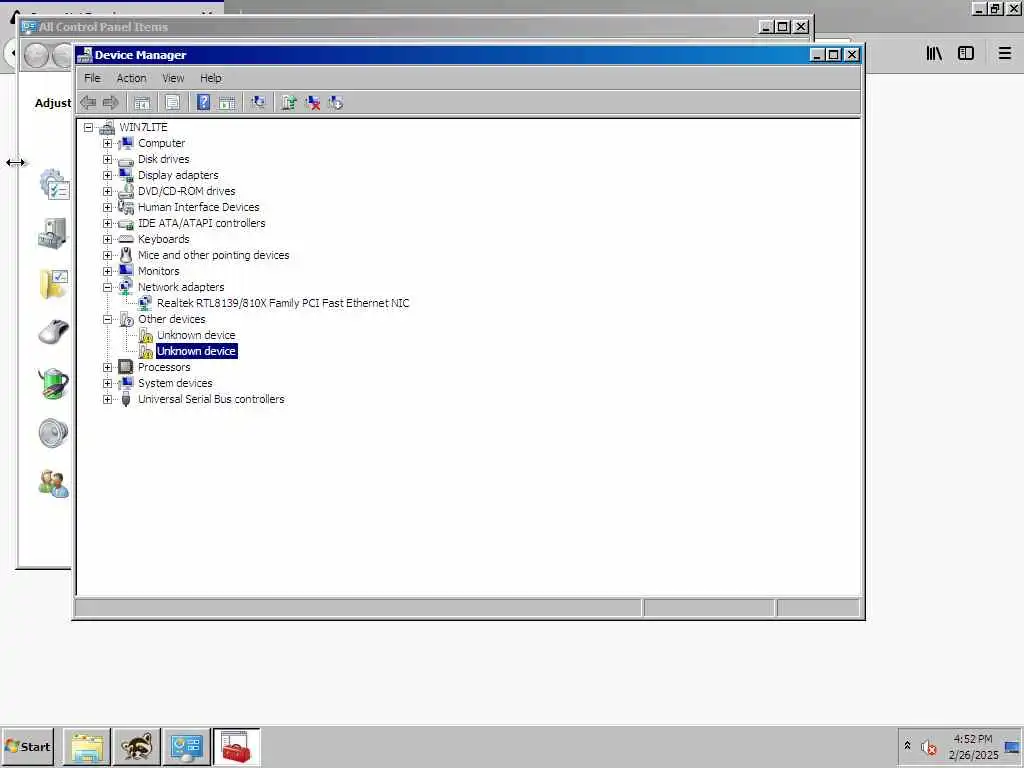This screenshot has width=1024, height=768.
Task: Click the WIN7LITE computer icon in tree
Action: point(107,127)
